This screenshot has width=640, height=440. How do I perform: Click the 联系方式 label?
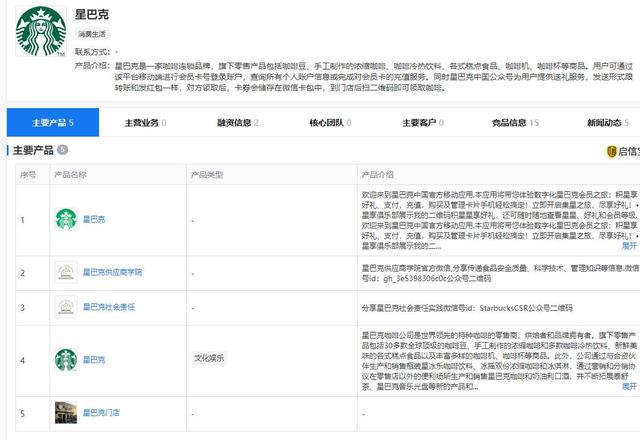click(92, 52)
